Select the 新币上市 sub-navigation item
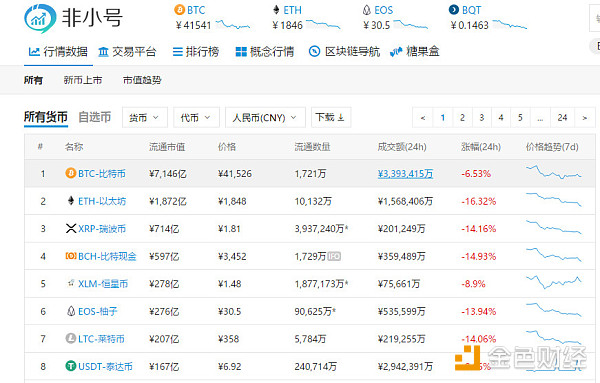This screenshot has height=383, width=600. [83, 80]
